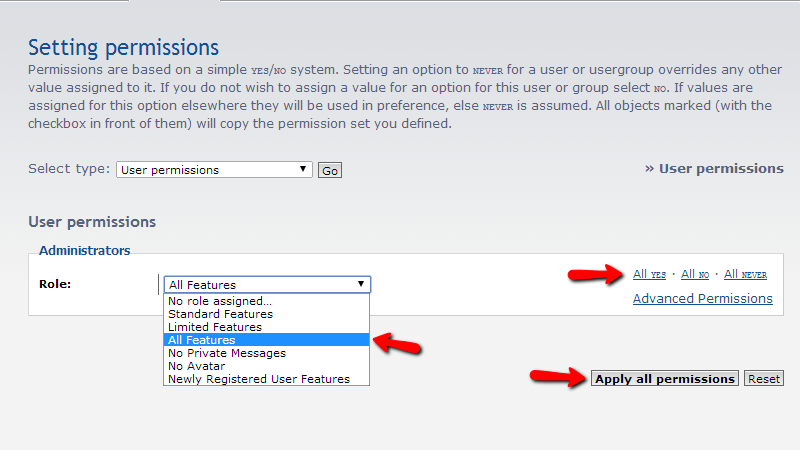The image size is (800, 450).
Task: Click the Setting permissions page heading
Action: 123,47
